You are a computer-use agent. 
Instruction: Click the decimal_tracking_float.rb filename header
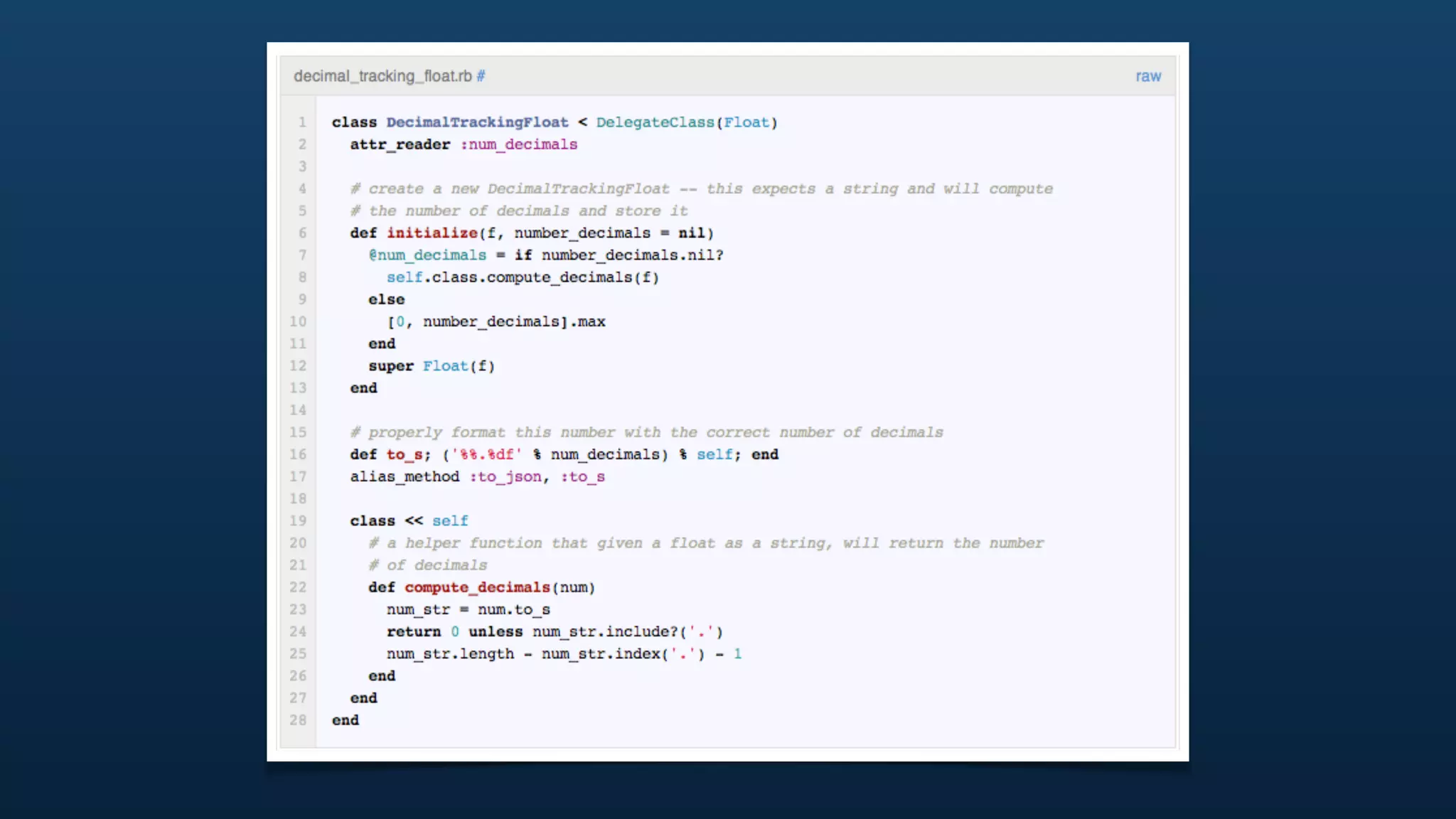tap(382, 76)
